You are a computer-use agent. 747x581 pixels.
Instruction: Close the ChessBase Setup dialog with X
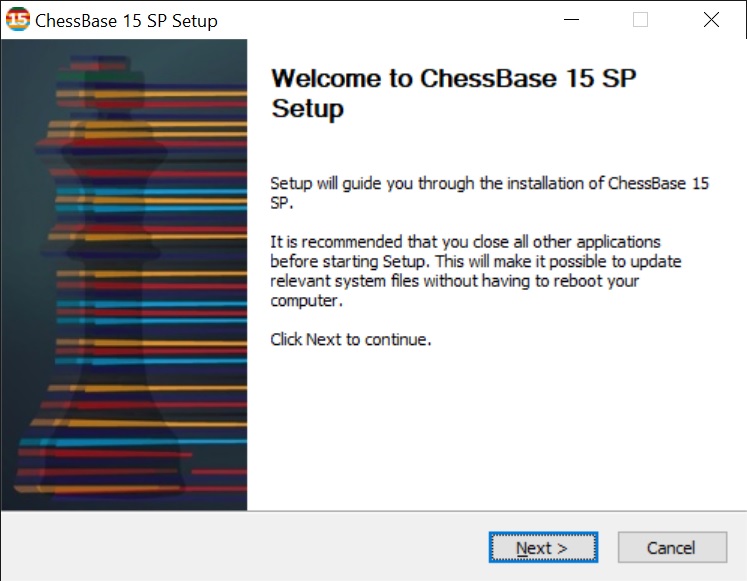tap(711, 19)
